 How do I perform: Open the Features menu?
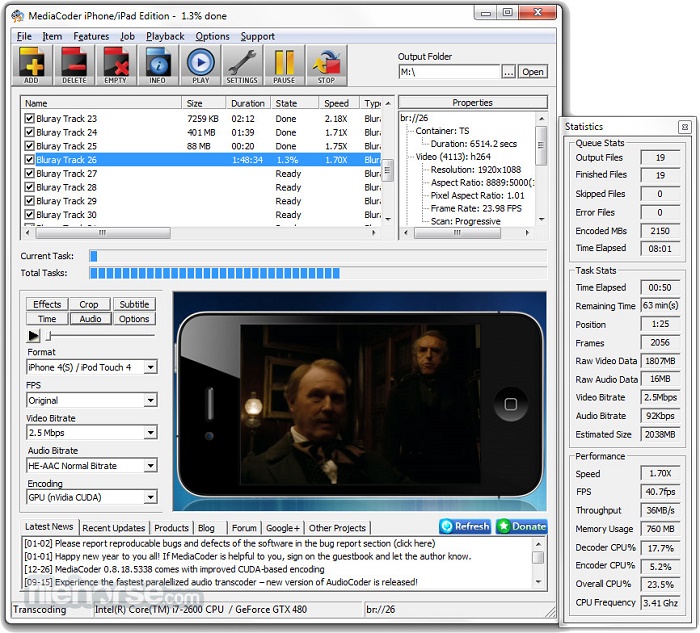[x=91, y=37]
